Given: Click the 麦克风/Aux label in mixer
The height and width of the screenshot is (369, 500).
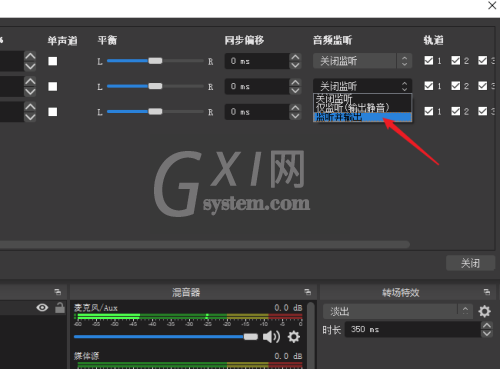Looking at the screenshot, I should [x=96, y=308].
